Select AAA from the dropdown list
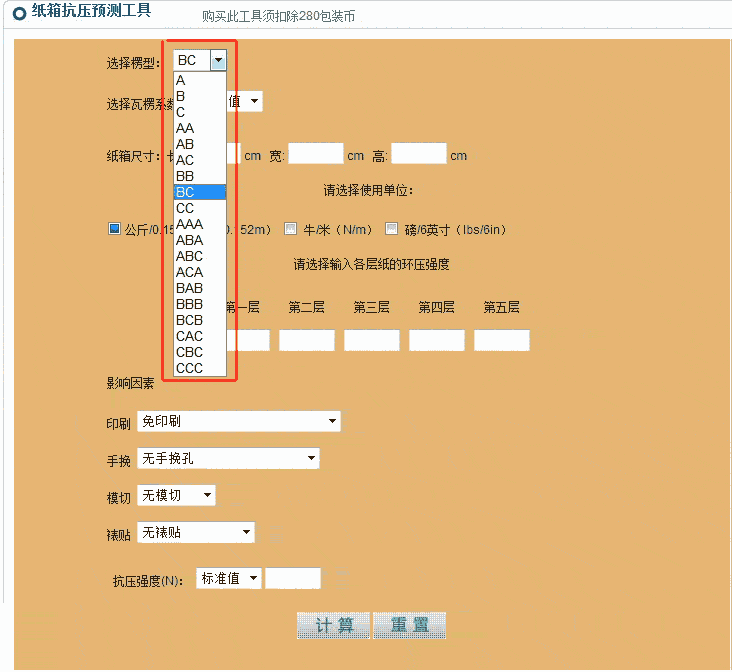Viewport: 732px width, 672px height. tap(189, 224)
